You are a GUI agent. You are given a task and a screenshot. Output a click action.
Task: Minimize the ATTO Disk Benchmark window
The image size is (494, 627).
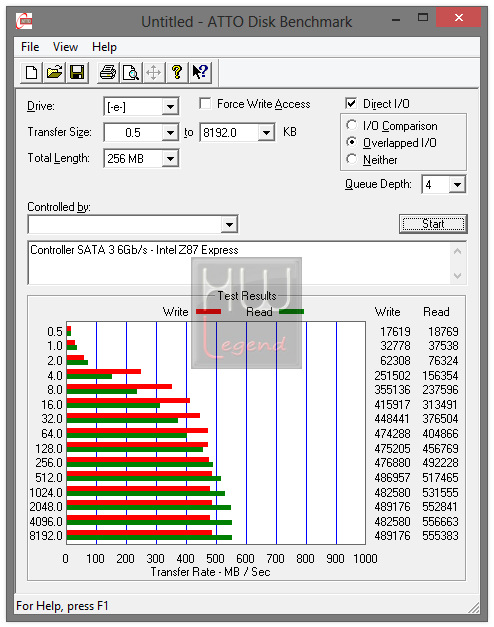coord(396,18)
